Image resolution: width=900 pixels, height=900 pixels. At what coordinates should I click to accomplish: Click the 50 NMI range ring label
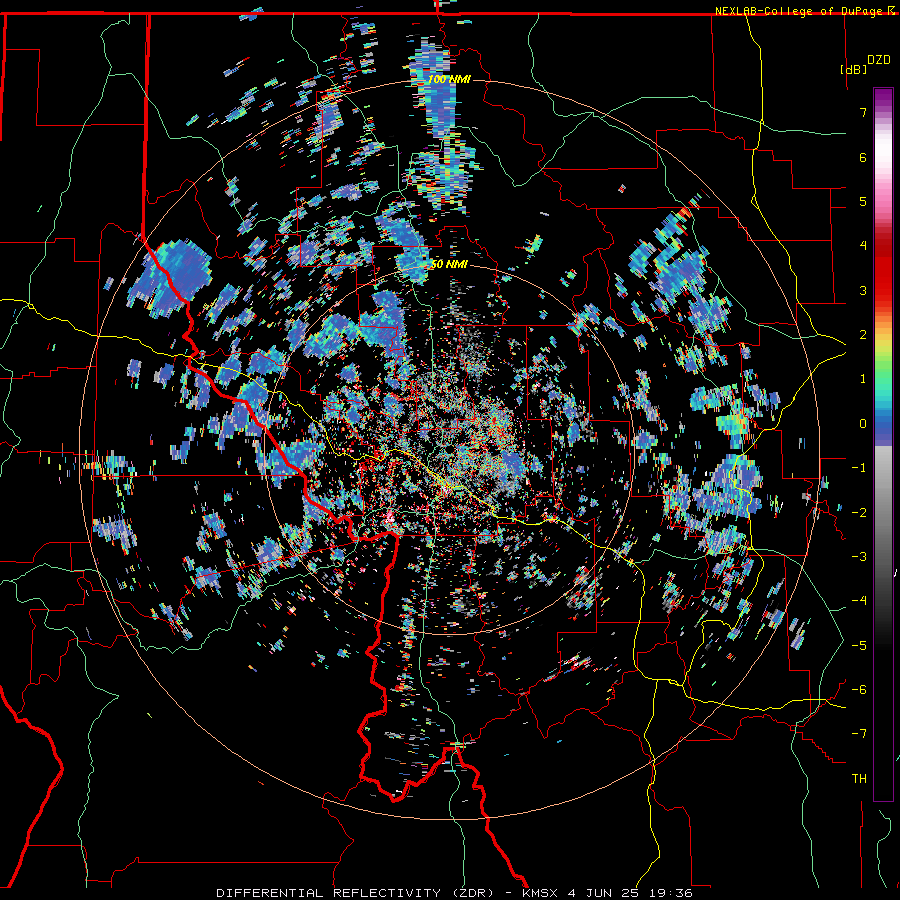(x=449, y=264)
